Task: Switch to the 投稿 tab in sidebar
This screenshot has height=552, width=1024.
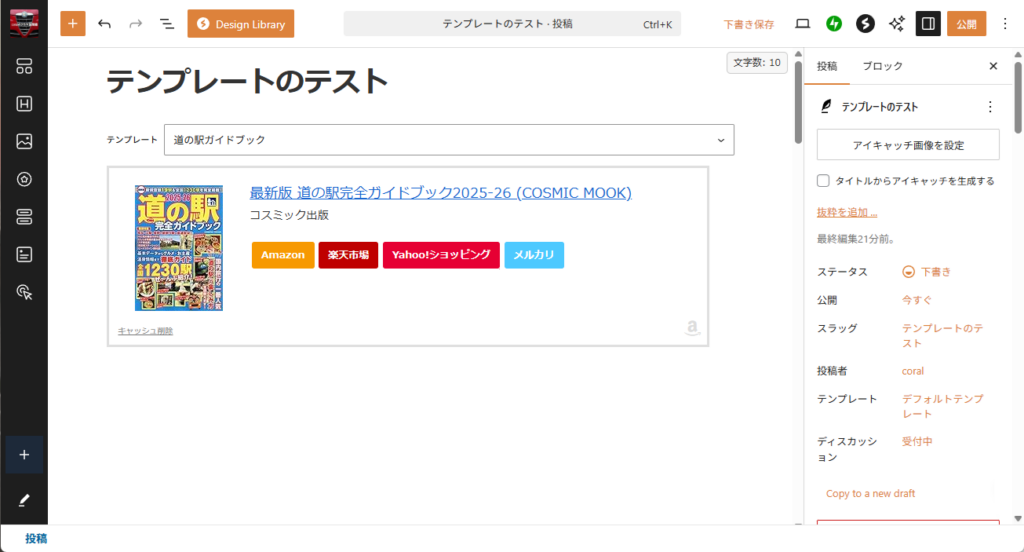Action: click(x=827, y=66)
